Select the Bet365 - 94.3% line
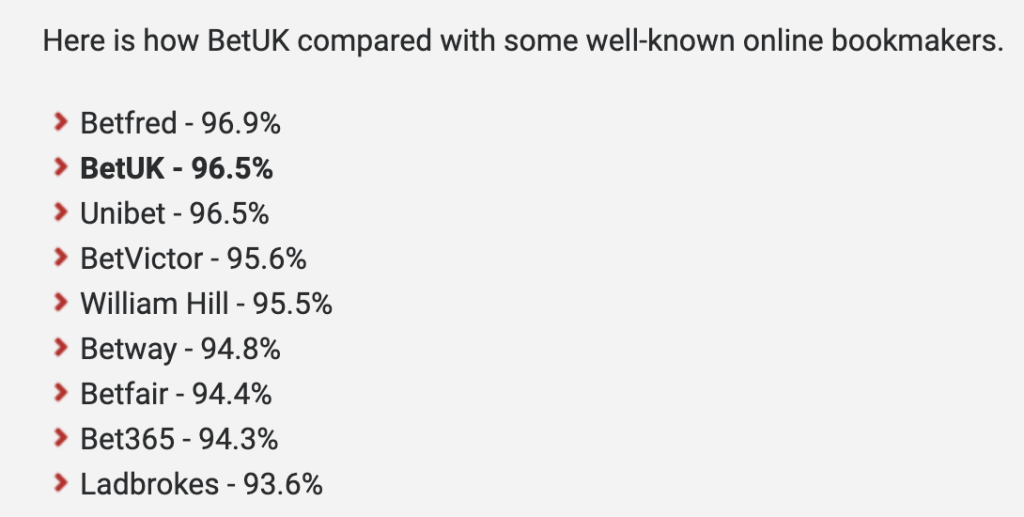Image resolution: width=1024 pixels, height=517 pixels. (x=179, y=439)
